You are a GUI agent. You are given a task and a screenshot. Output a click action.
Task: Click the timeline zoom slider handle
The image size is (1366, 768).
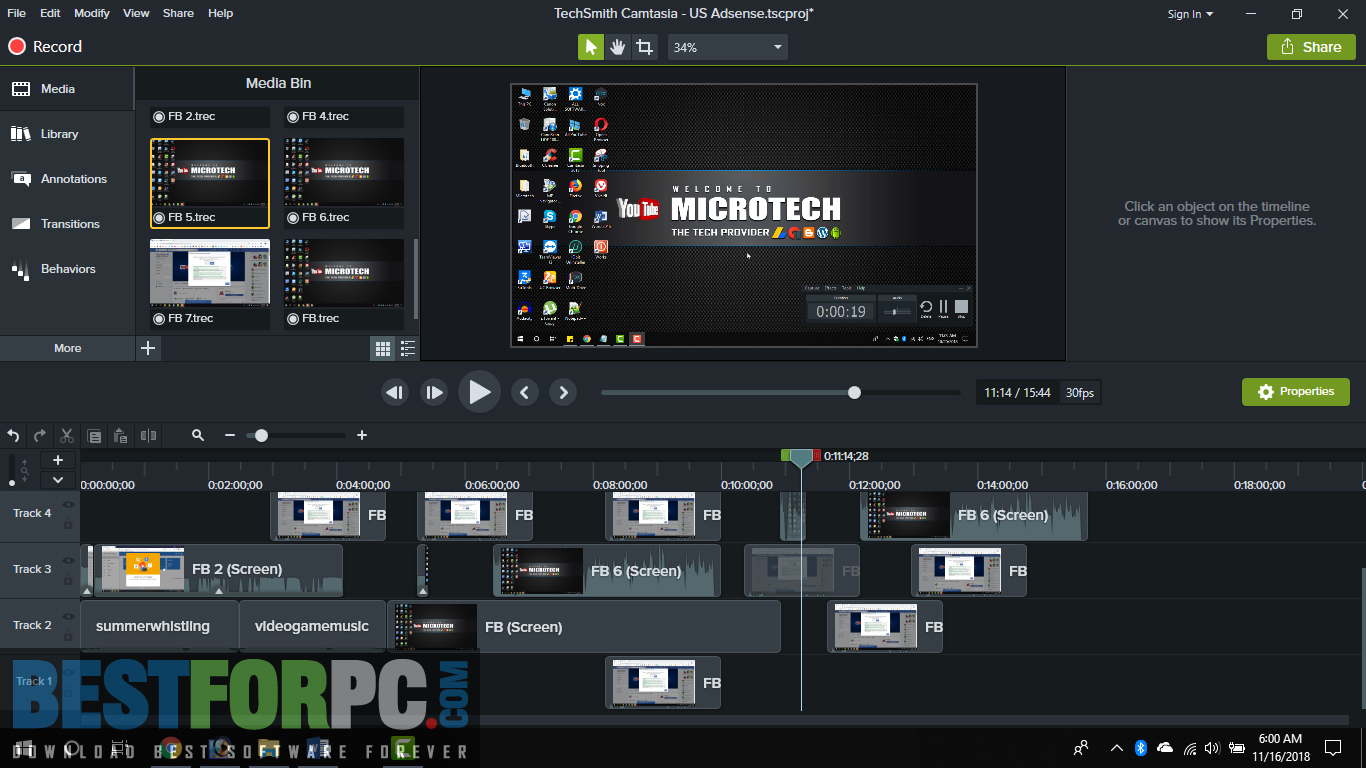coord(261,435)
